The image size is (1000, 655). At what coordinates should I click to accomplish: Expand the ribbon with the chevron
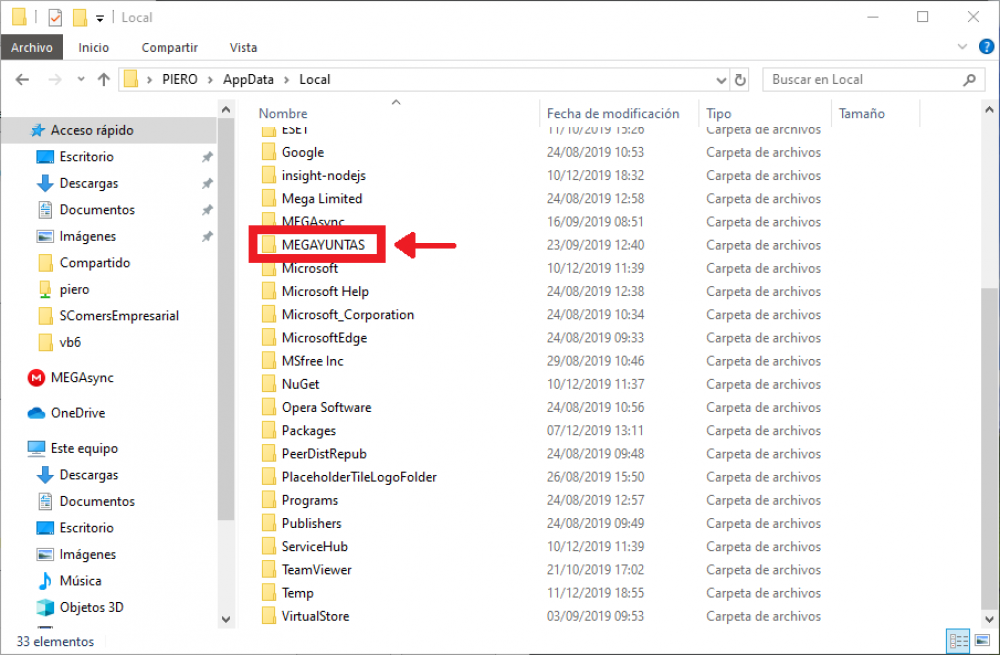[962, 47]
